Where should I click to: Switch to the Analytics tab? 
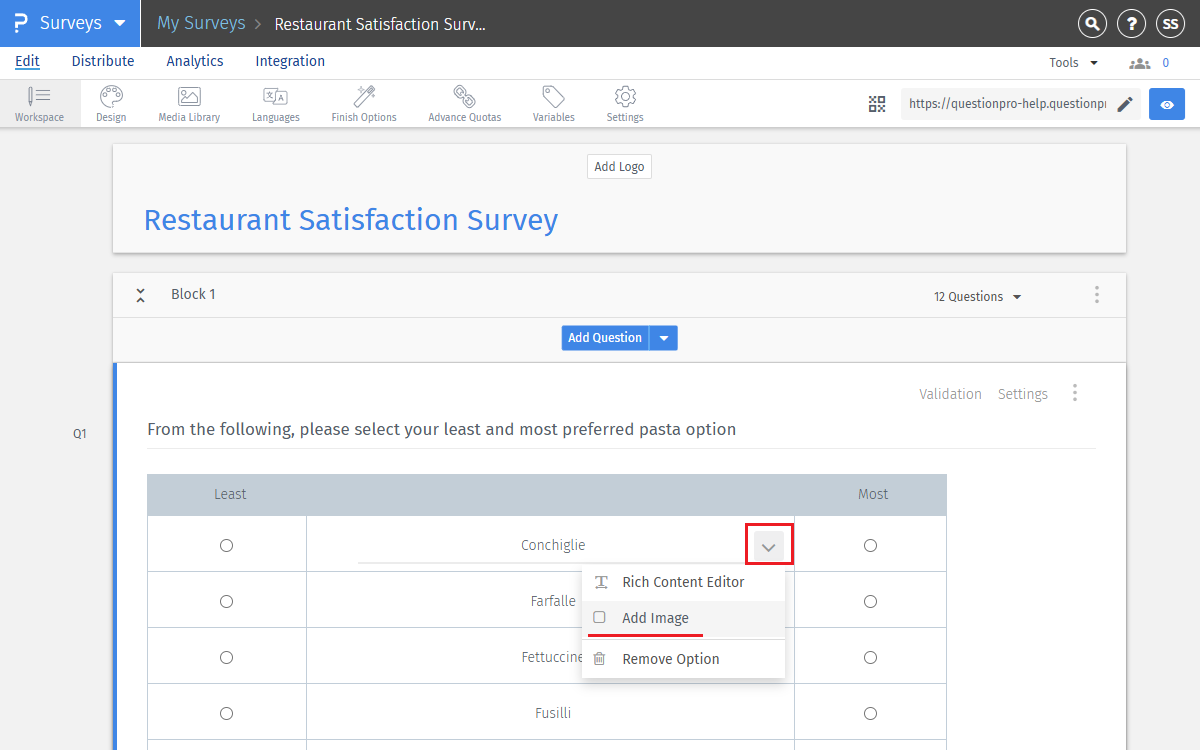194,61
